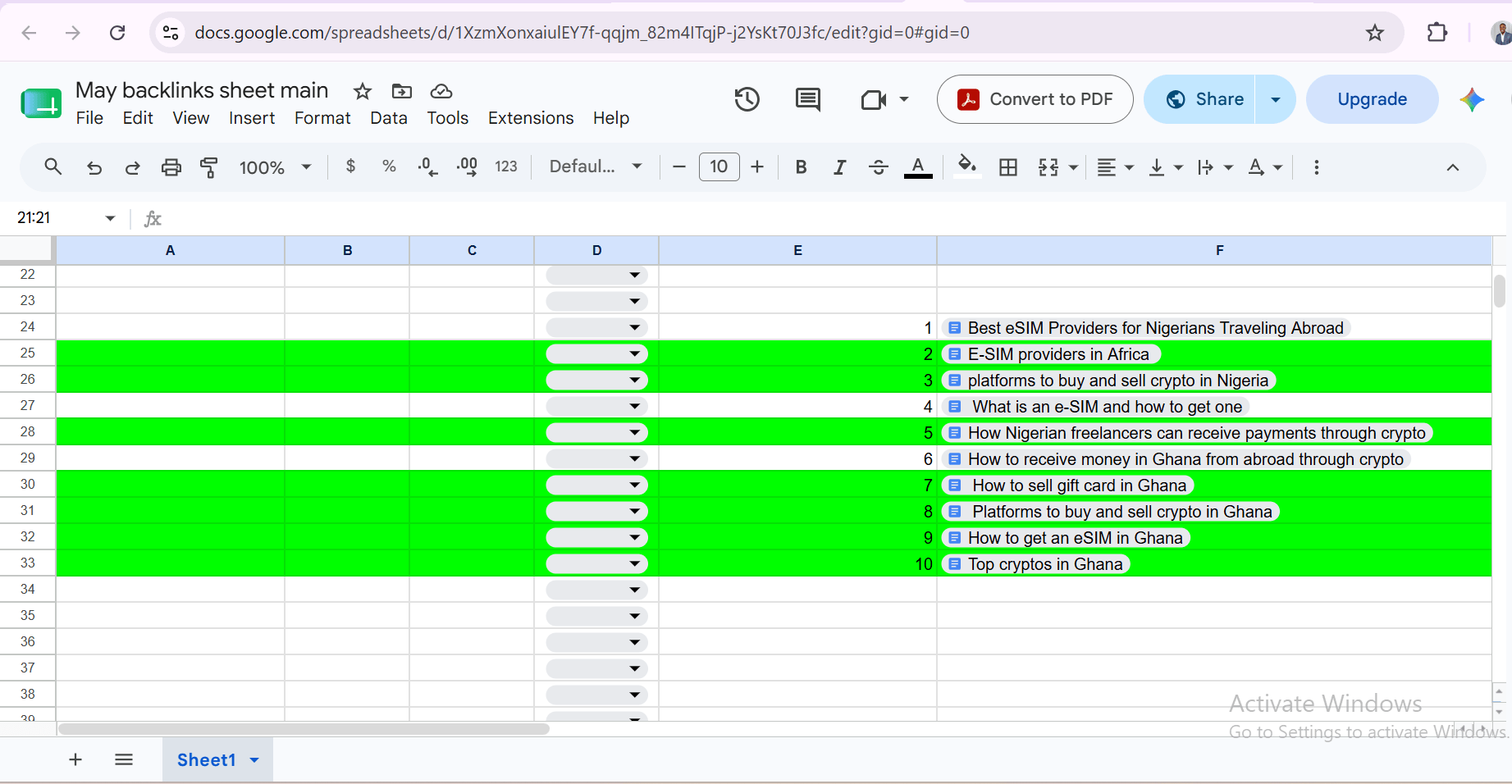Reload the browser page
The width and height of the screenshot is (1512, 784).
click(x=117, y=33)
